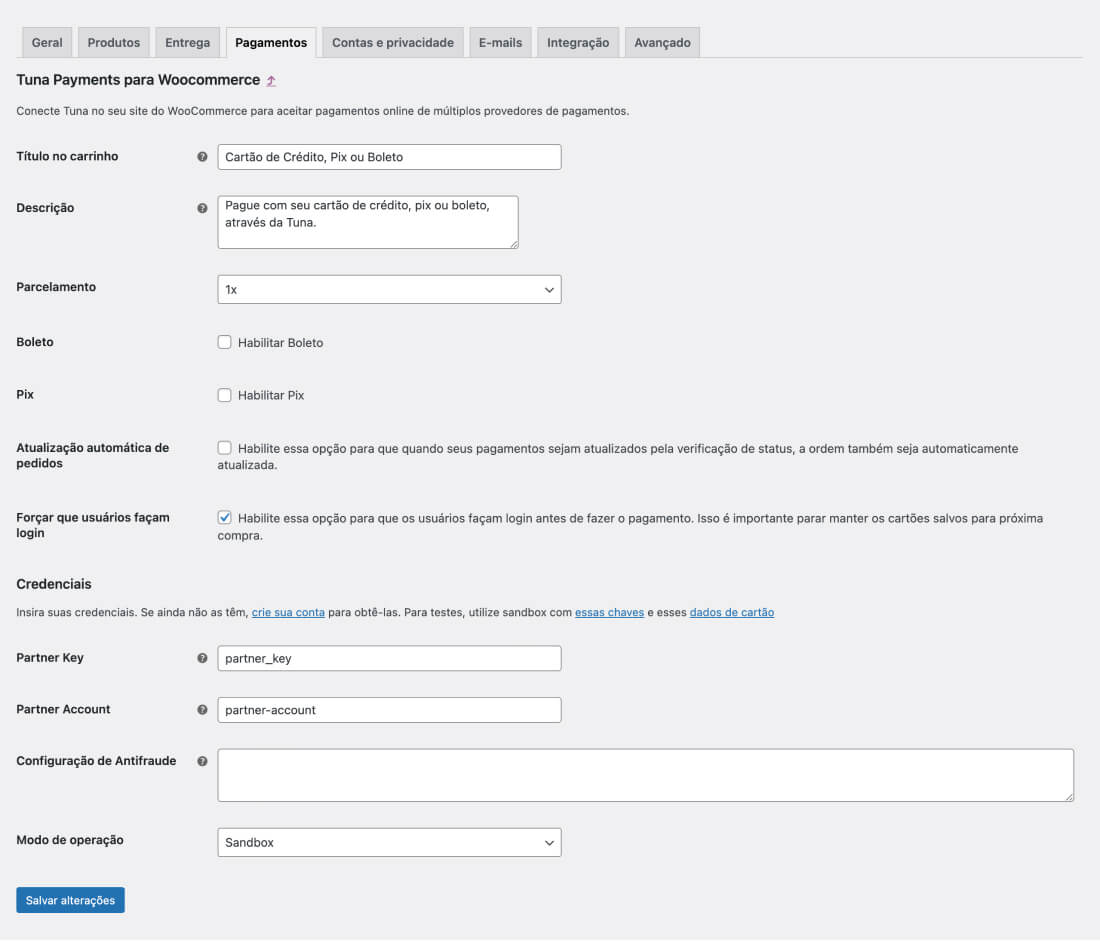The width and height of the screenshot is (1100, 941).
Task: Open the Integração tab
Action: (578, 43)
